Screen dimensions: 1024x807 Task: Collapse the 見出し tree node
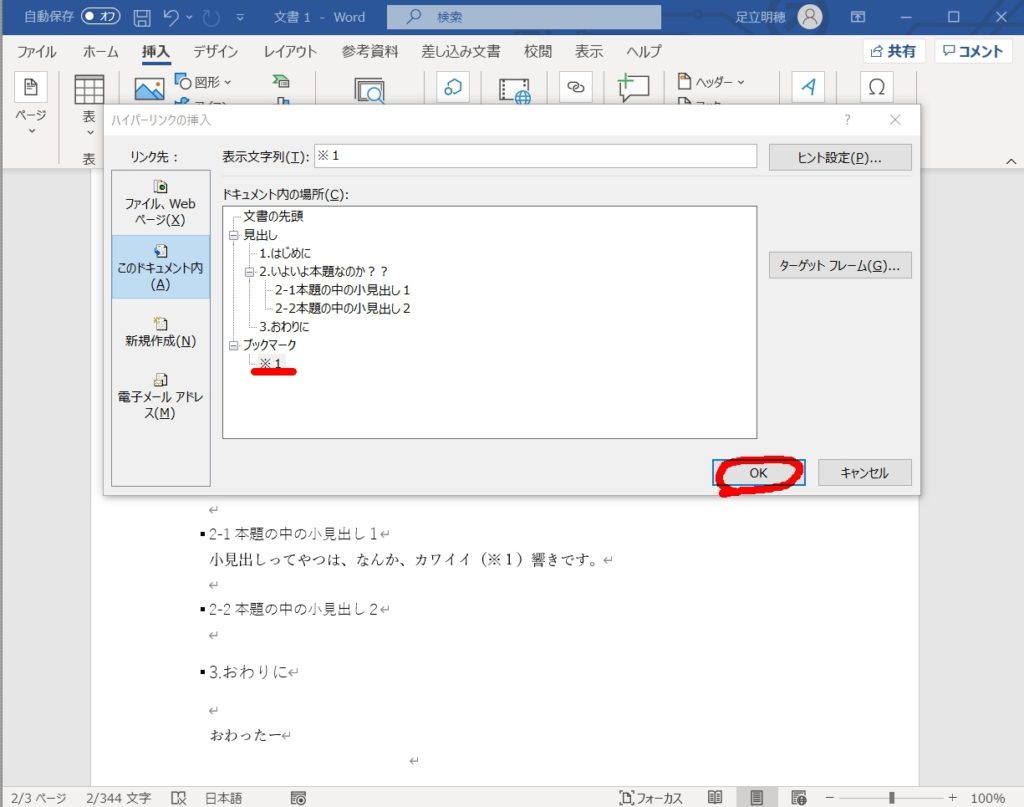pos(233,234)
